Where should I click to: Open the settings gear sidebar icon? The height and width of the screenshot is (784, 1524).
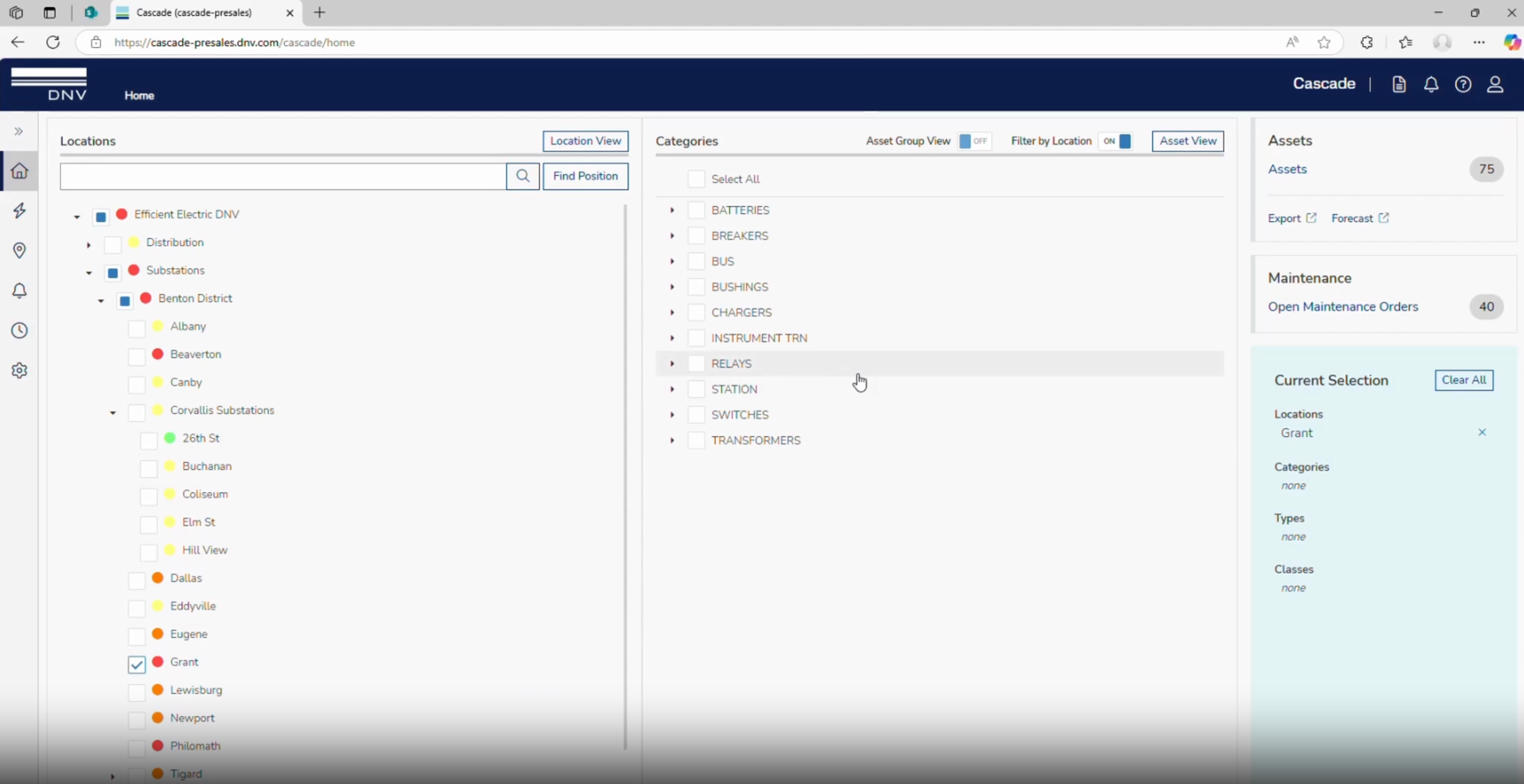tap(19, 370)
